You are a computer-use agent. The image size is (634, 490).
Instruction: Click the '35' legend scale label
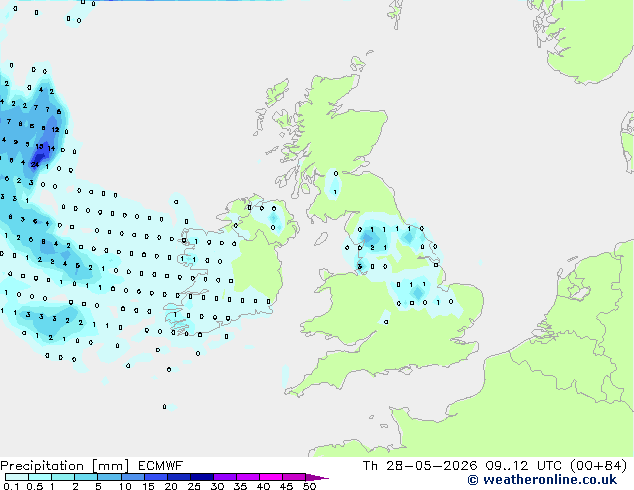pos(240,486)
